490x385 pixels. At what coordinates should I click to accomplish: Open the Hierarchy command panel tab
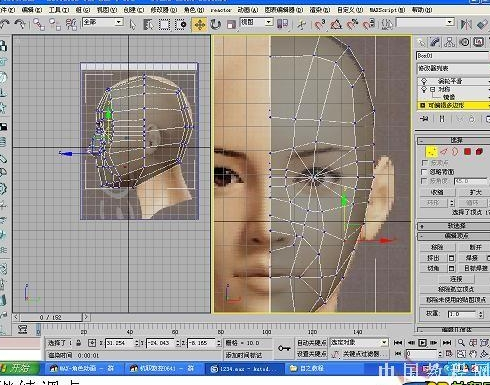pyautogui.click(x=449, y=42)
